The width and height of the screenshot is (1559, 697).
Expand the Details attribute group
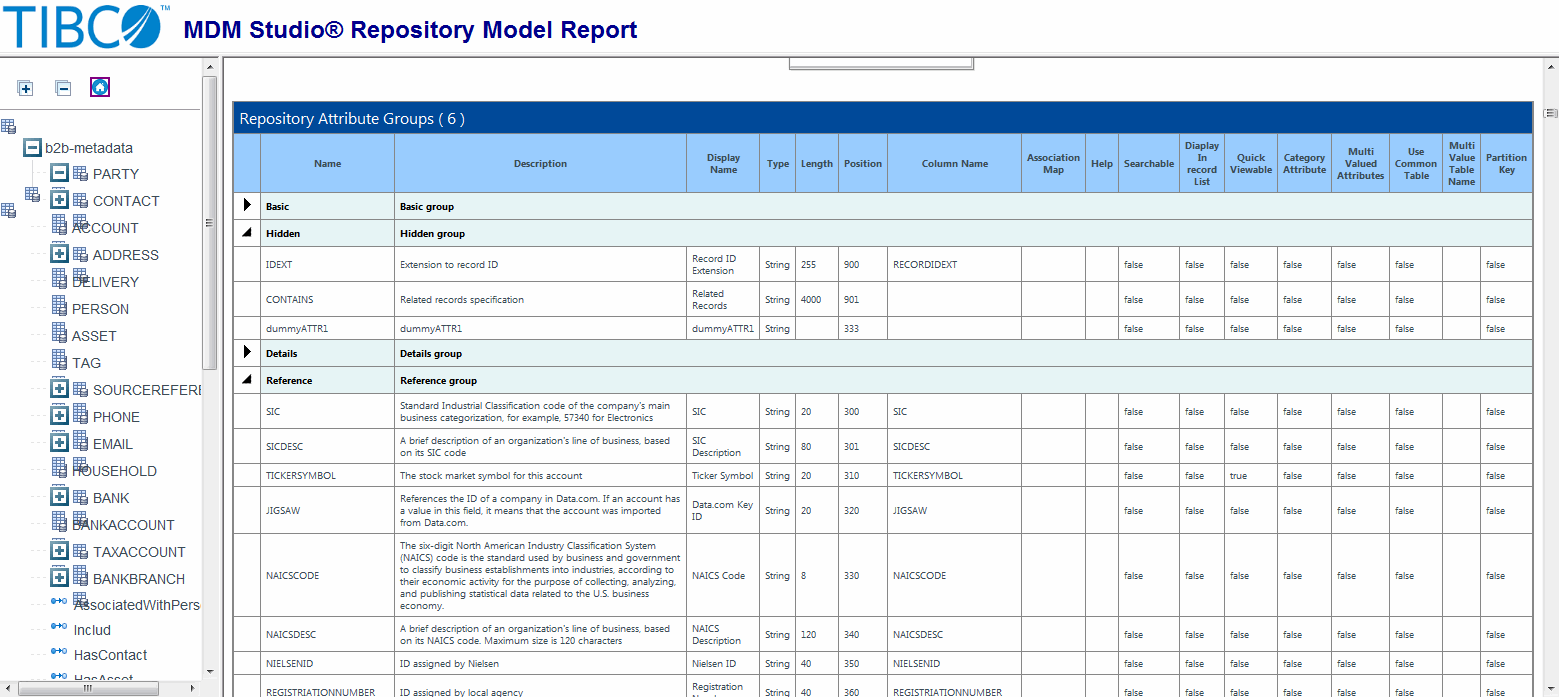(247, 352)
